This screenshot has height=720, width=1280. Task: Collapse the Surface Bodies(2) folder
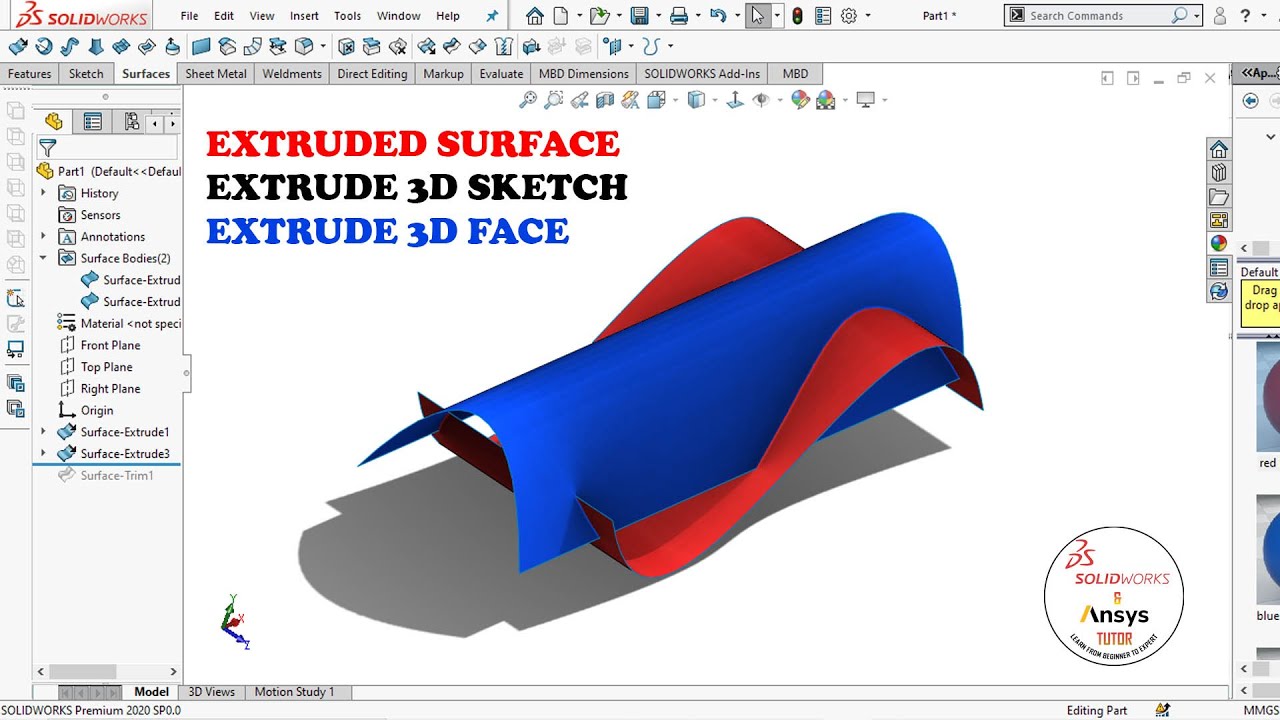coord(43,258)
